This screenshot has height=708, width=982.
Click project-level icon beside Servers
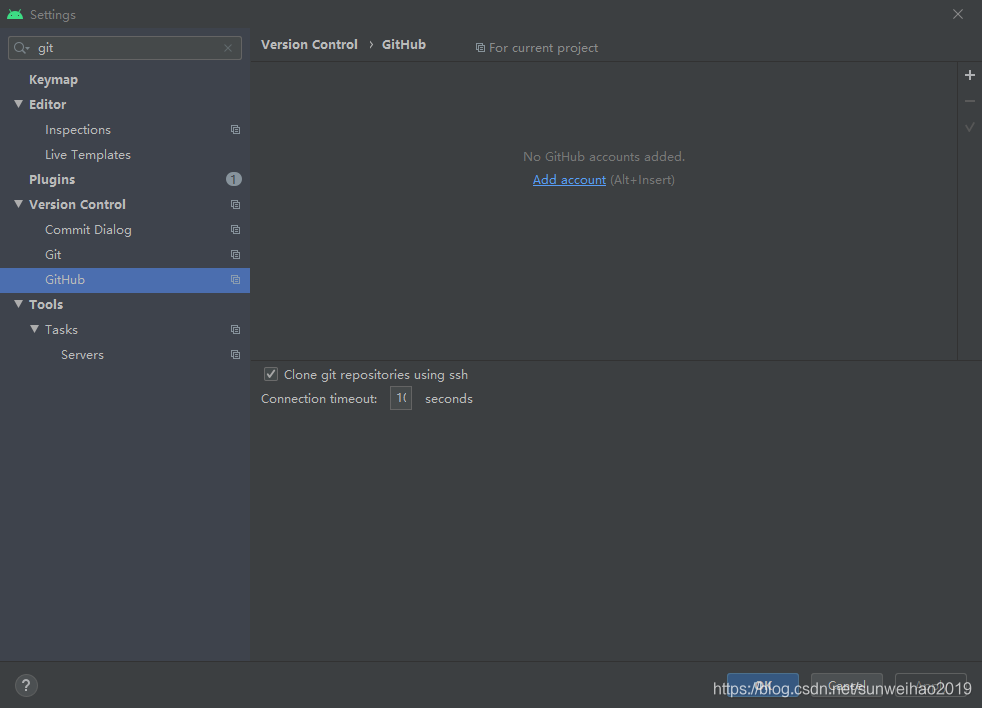point(235,355)
